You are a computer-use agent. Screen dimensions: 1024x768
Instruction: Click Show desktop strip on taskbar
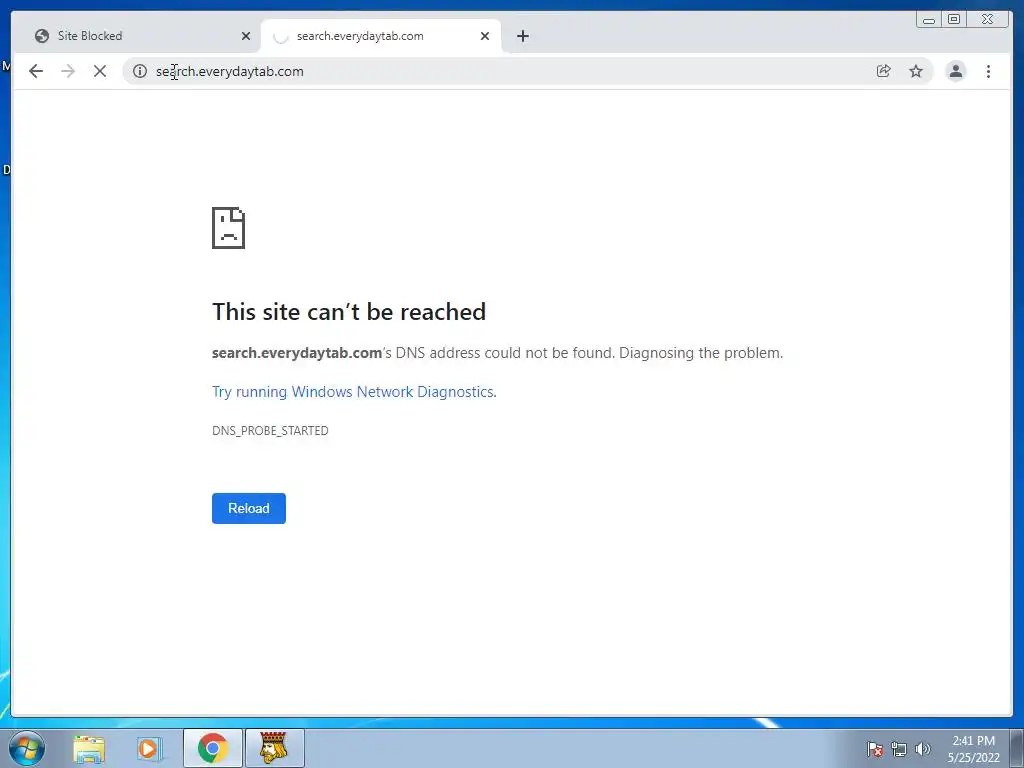coord(1017,748)
